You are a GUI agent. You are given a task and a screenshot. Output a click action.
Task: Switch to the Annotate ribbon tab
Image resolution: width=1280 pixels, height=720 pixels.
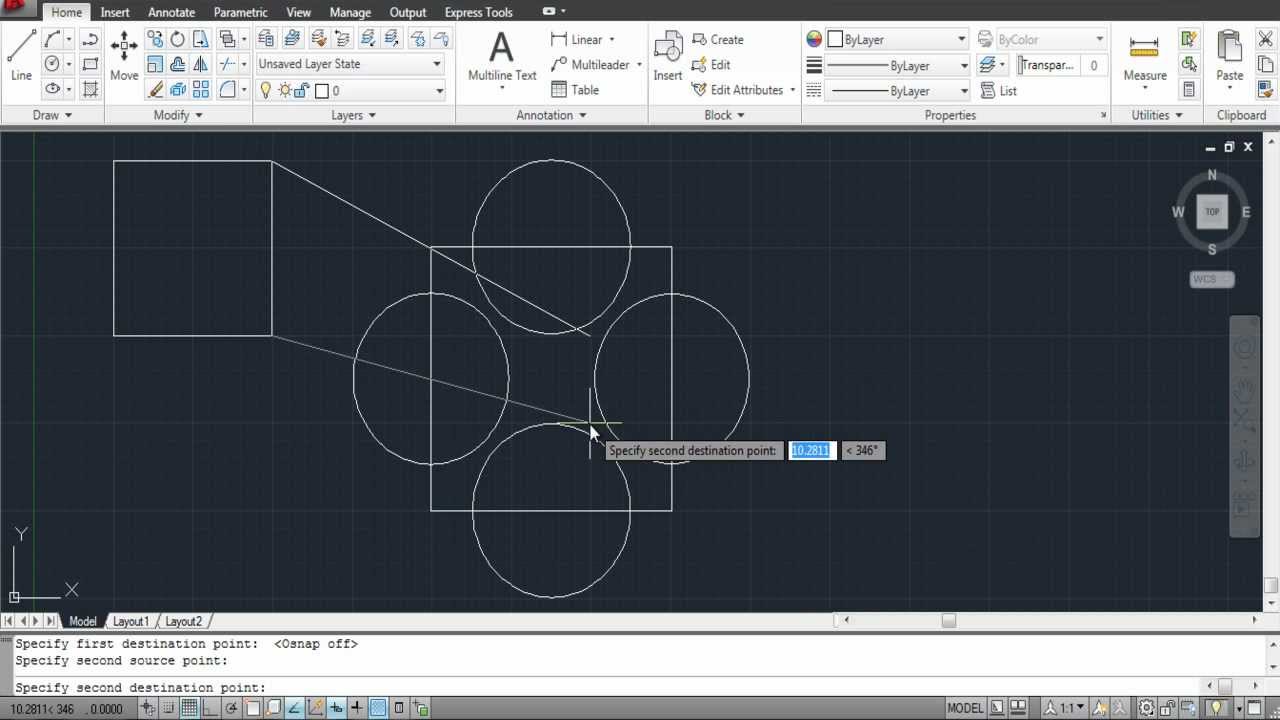coord(171,12)
